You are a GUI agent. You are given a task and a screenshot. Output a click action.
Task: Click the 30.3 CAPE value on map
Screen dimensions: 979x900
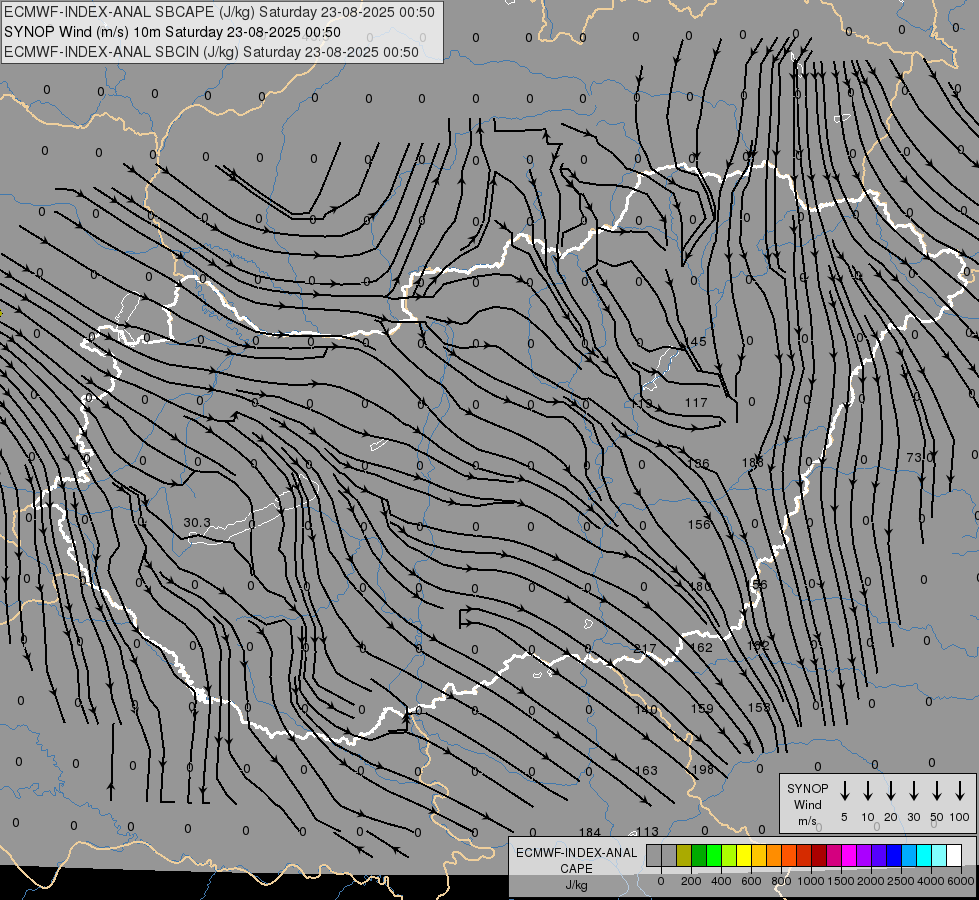[197, 523]
